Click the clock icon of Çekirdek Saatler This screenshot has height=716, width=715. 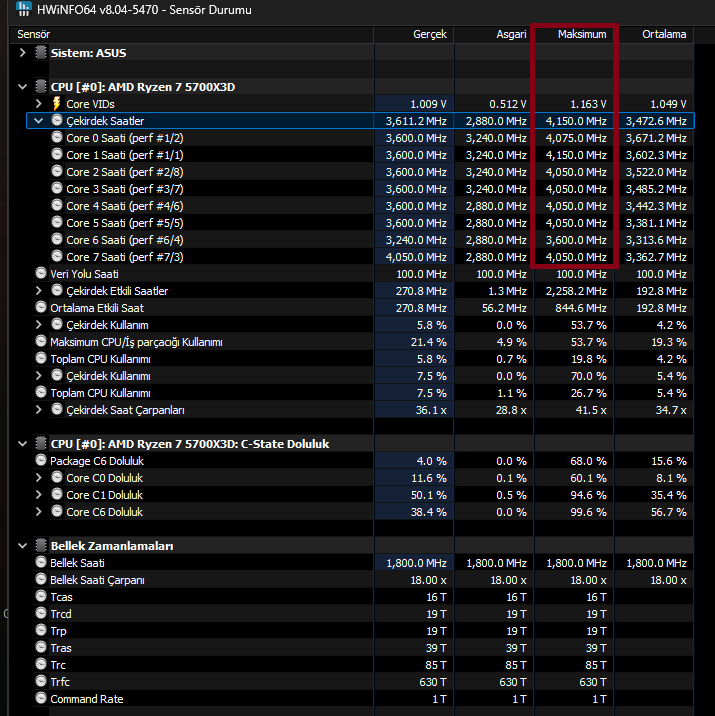pos(57,120)
